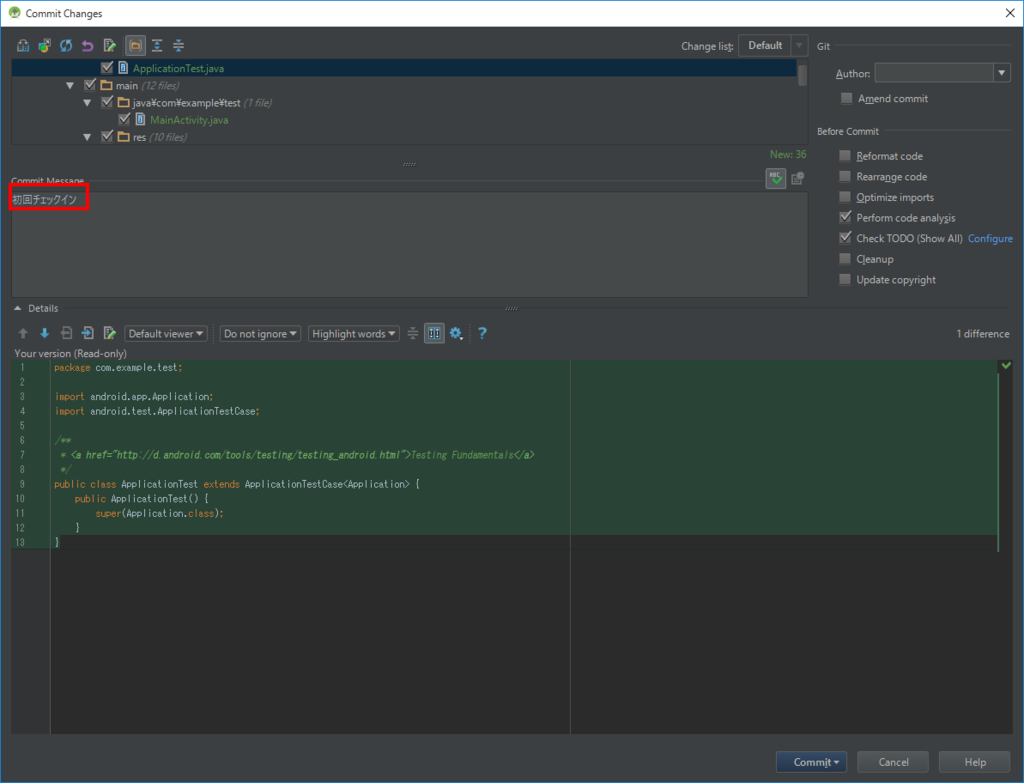Image resolution: width=1024 pixels, height=783 pixels.
Task: Collapse the main folder tree node
Action: (x=70, y=86)
